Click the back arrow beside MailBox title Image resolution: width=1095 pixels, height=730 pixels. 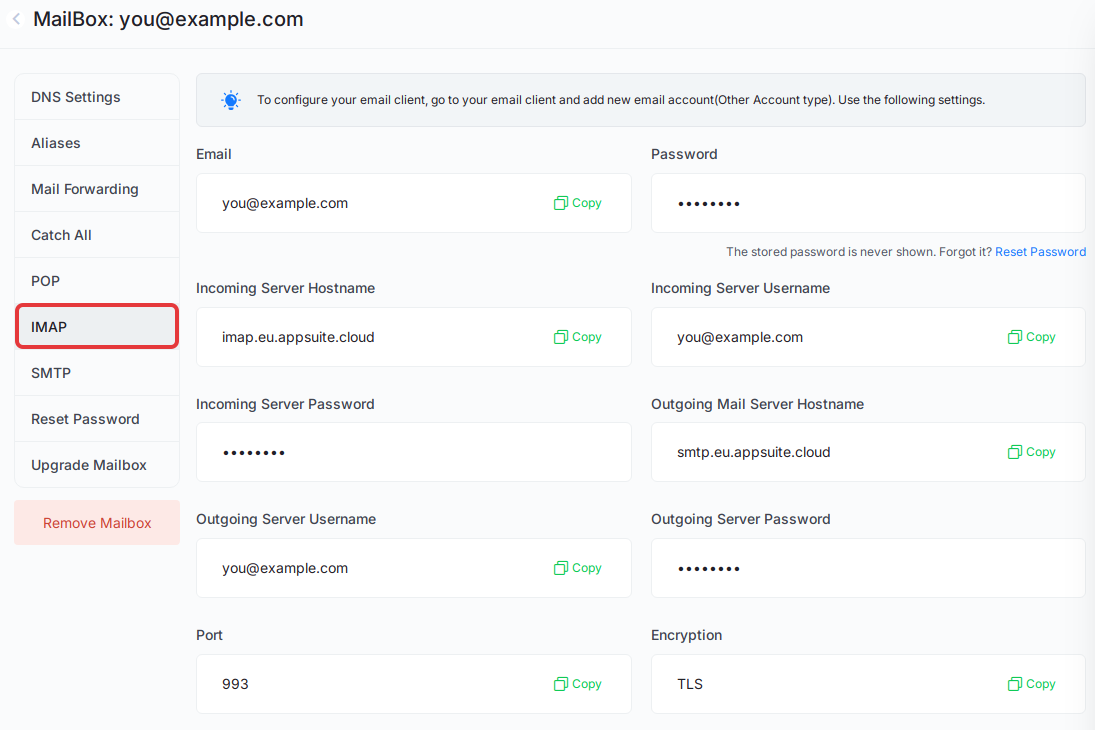coord(17,19)
